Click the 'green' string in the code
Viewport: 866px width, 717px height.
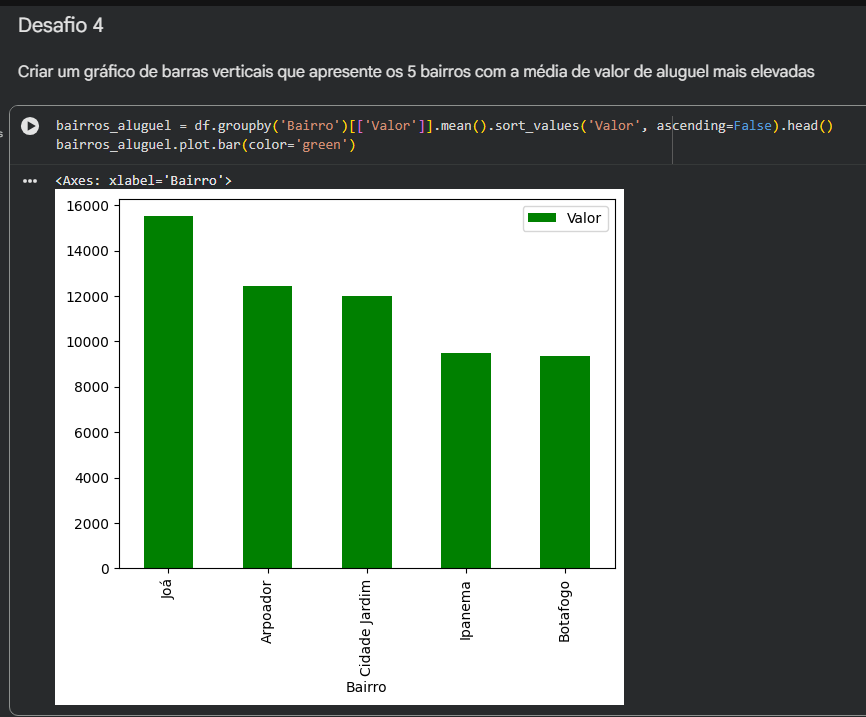(322, 145)
